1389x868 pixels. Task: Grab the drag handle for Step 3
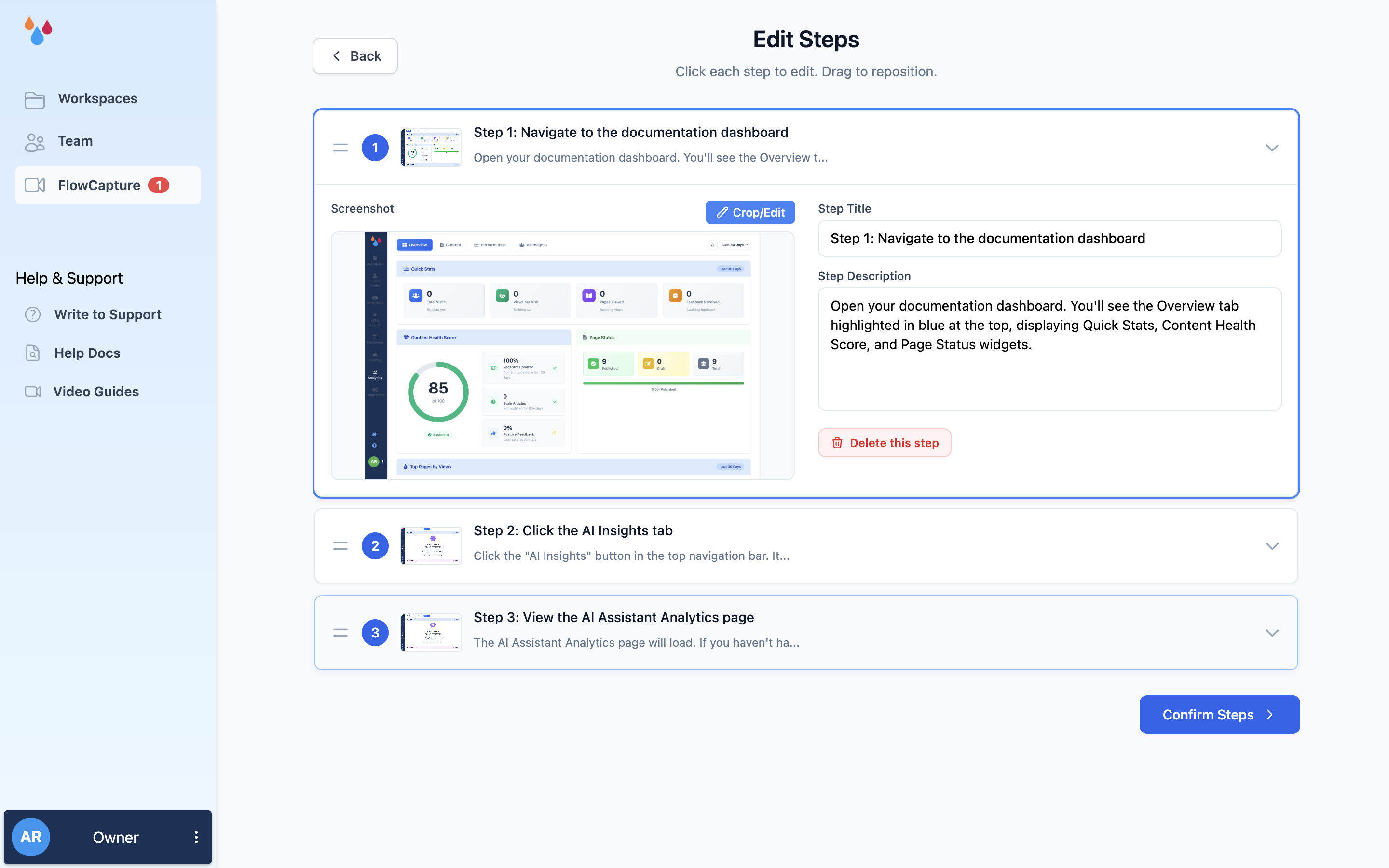(x=340, y=633)
